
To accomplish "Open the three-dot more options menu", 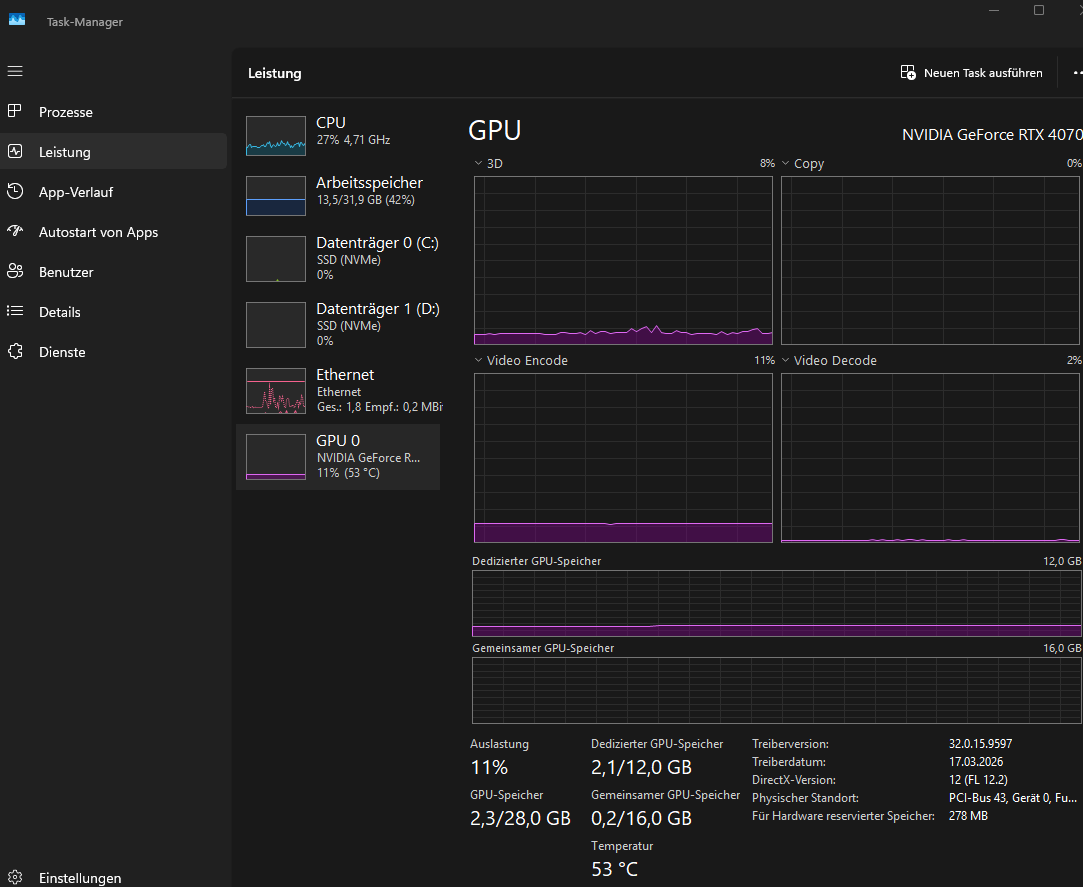I will point(1077,73).
